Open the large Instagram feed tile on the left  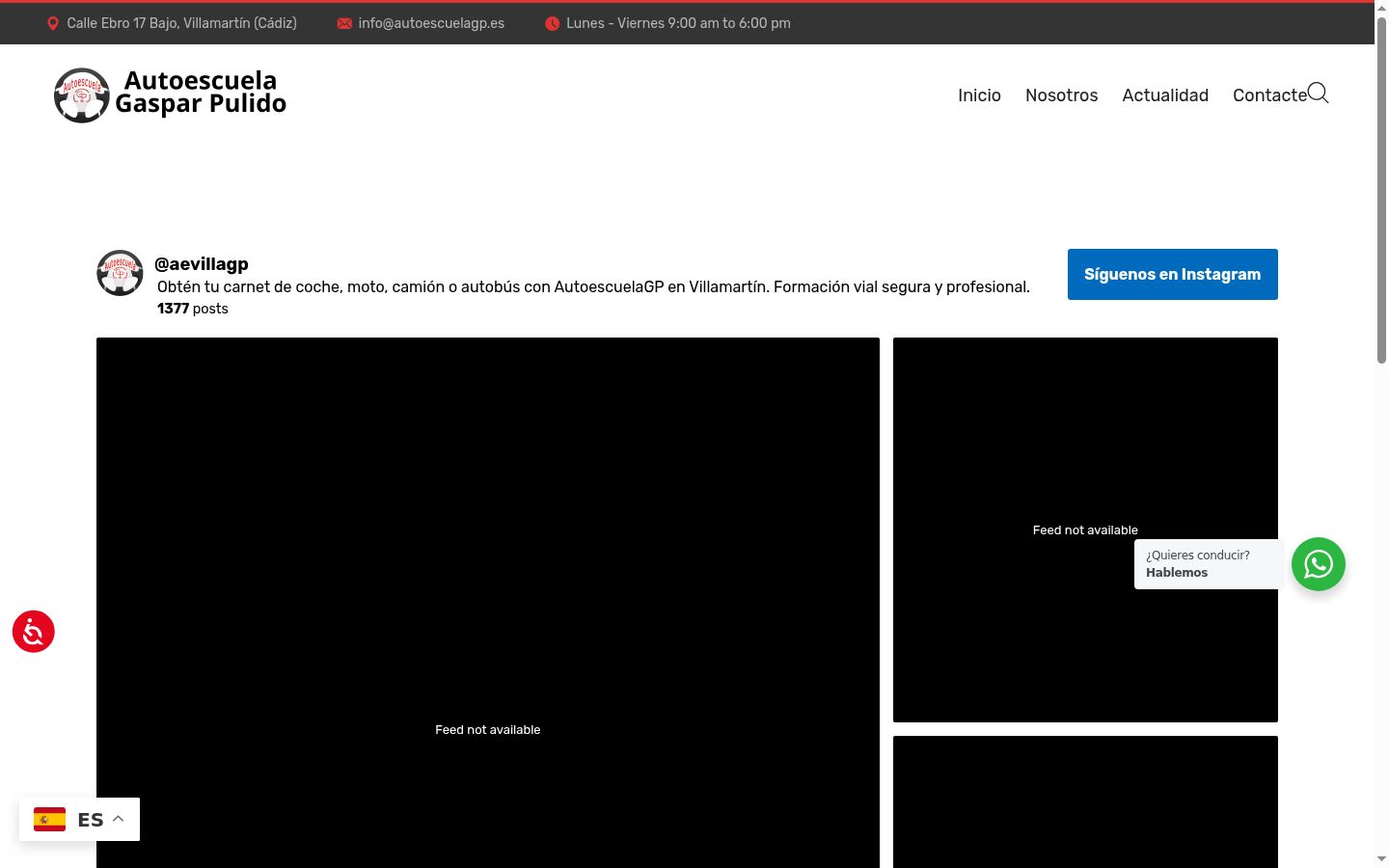pos(488,603)
